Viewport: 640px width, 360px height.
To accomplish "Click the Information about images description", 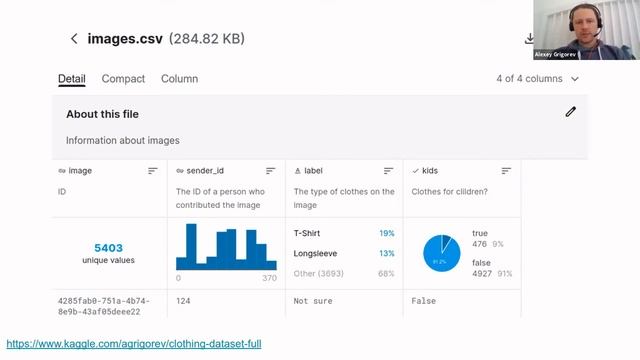I will (123, 140).
